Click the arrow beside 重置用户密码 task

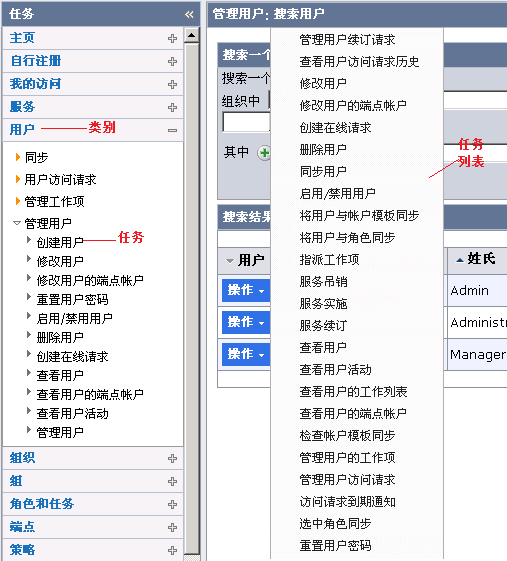point(29,296)
